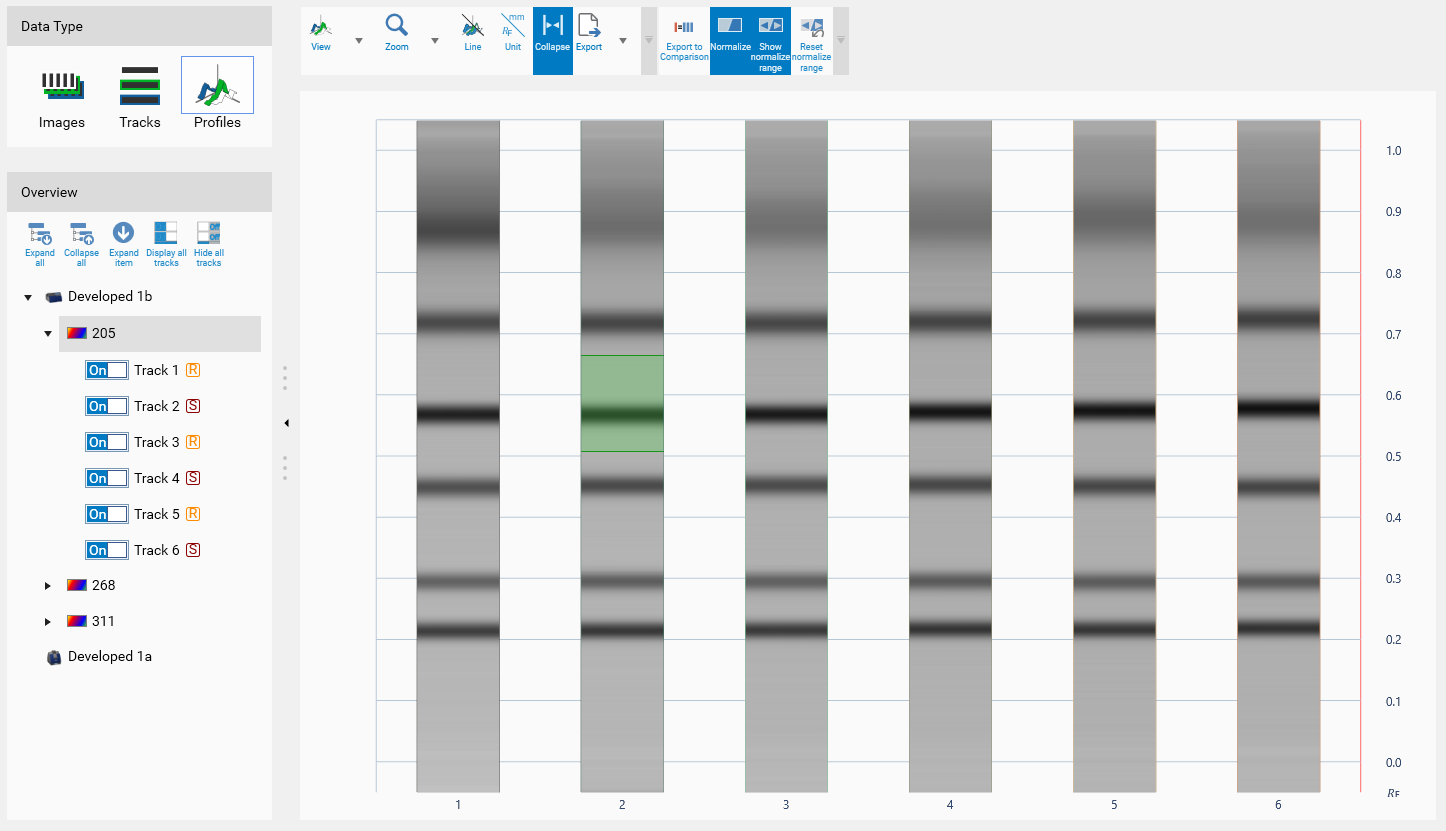This screenshot has height=831, width=1446.
Task: Switch to Images data type
Action: [62, 95]
